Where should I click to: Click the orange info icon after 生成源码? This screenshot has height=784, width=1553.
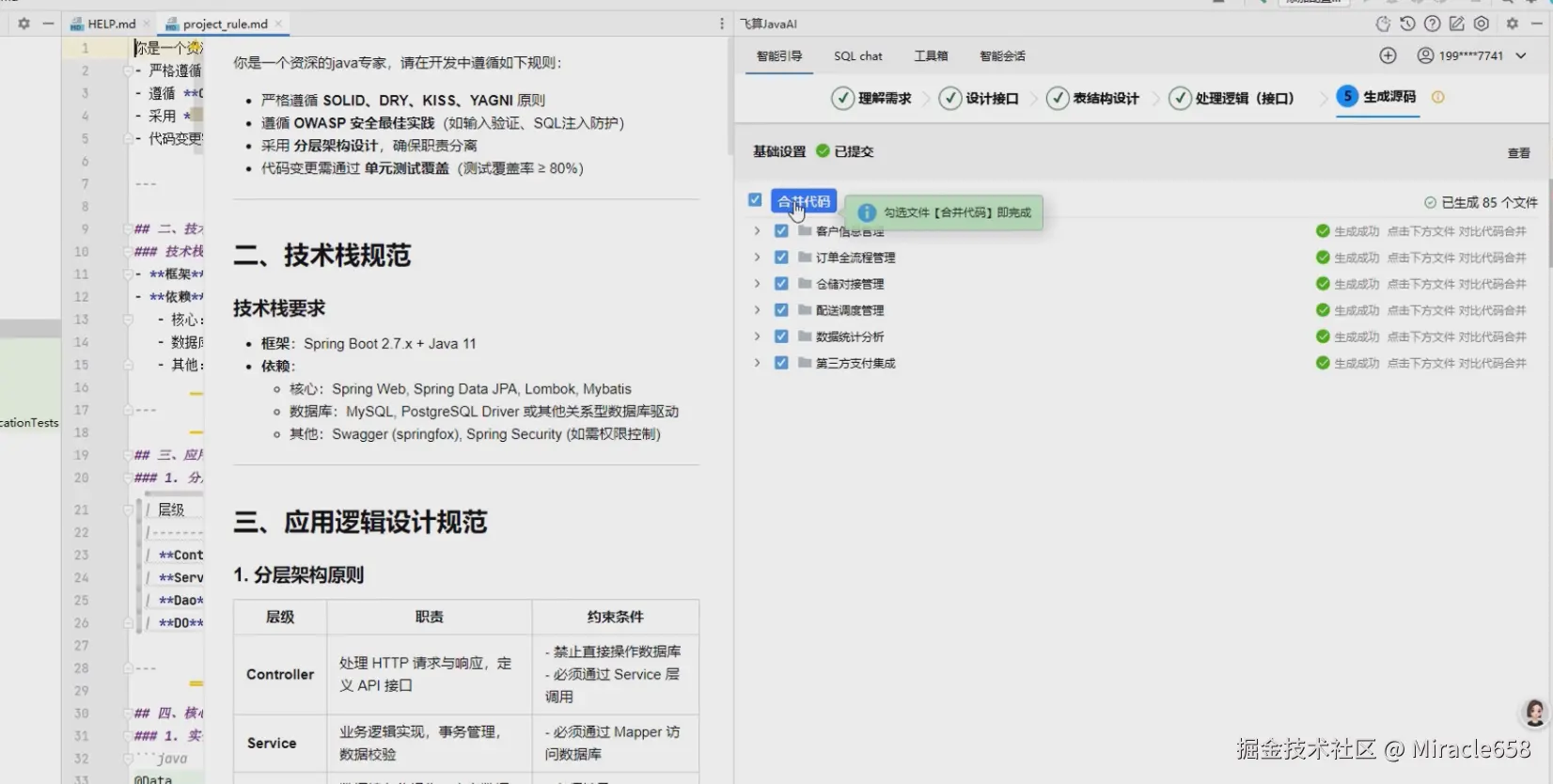tap(1437, 97)
